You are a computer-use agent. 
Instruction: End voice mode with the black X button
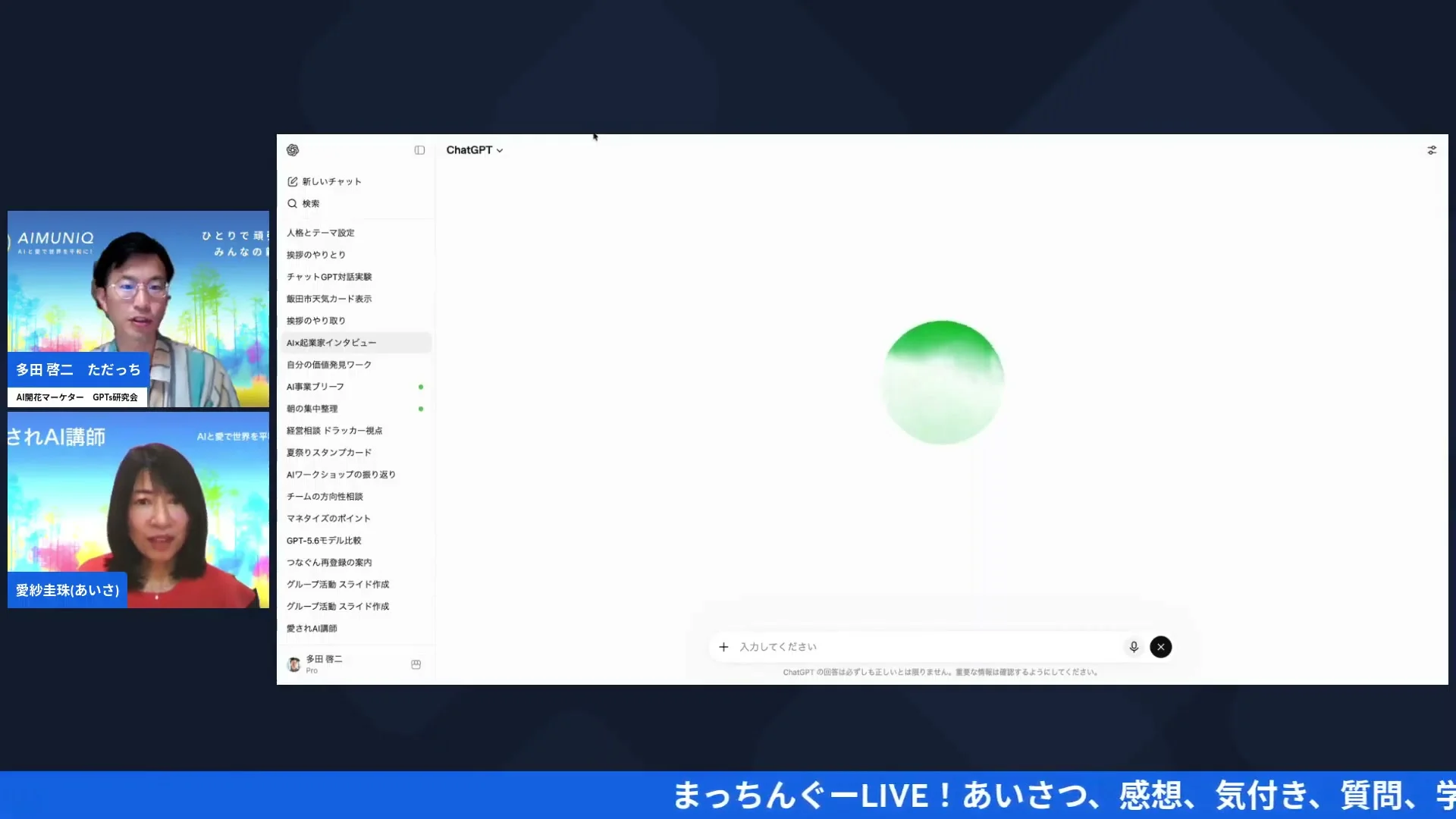[1160, 647]
